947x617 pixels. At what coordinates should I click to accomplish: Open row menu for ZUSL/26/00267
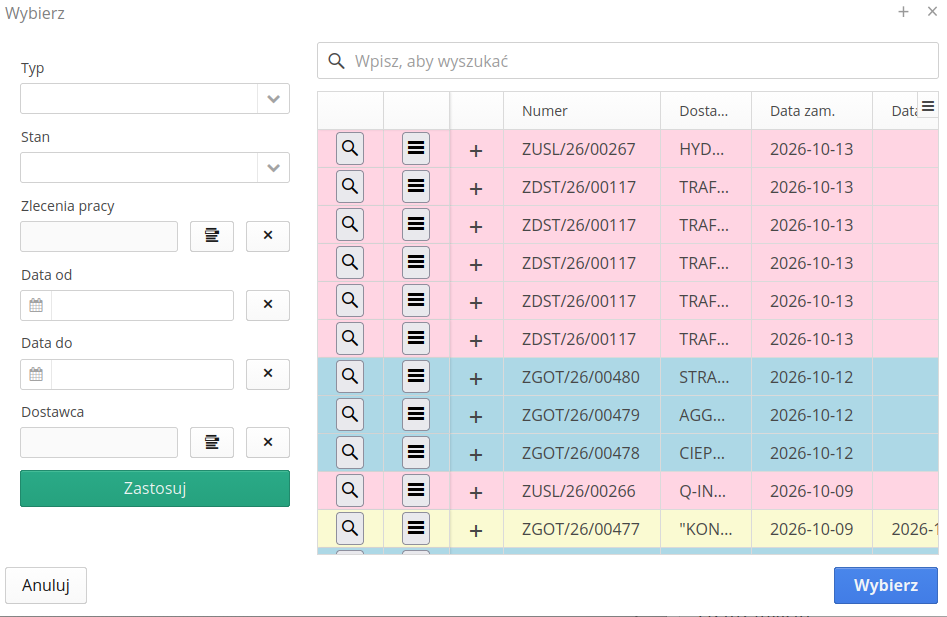coord(416,149)
